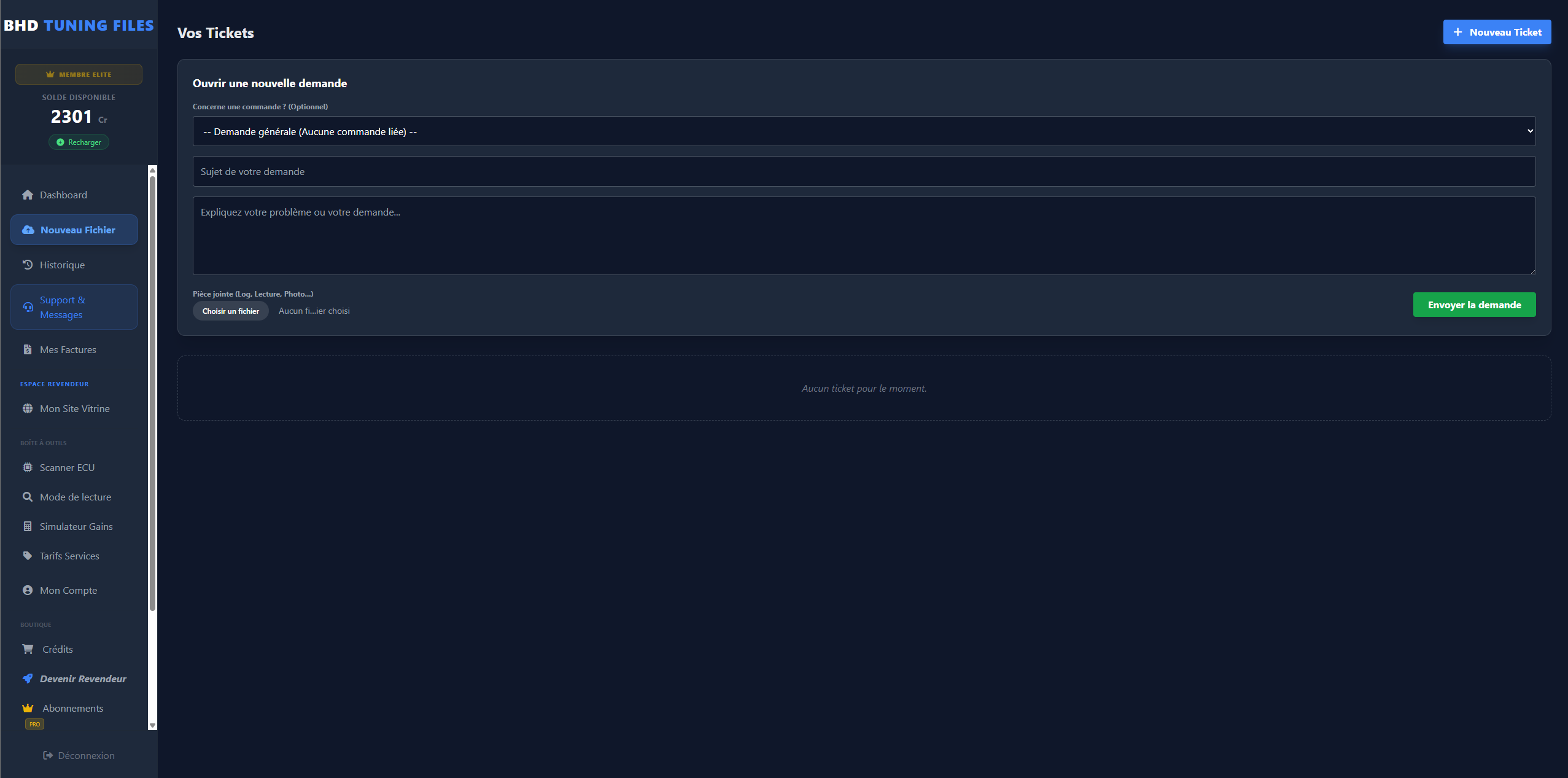Screen dimensions: 1568x778
Task: Go to Tarifs Services
Action: pyautogui.click(x=69, y=556)
